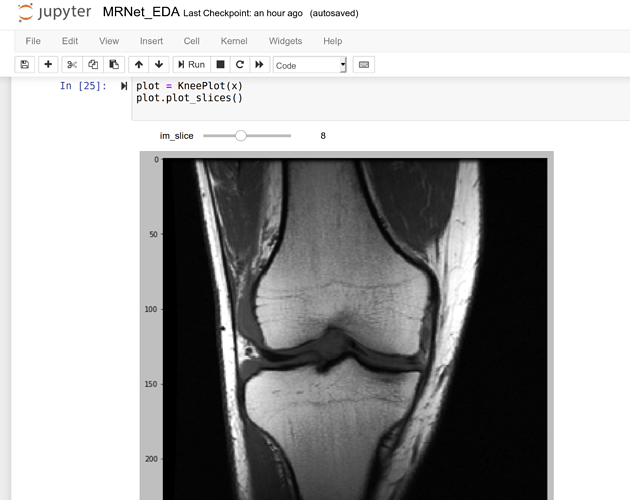Click the im_slice slider handle
Screen dimensions: 630x500
[x=240, y=135]
